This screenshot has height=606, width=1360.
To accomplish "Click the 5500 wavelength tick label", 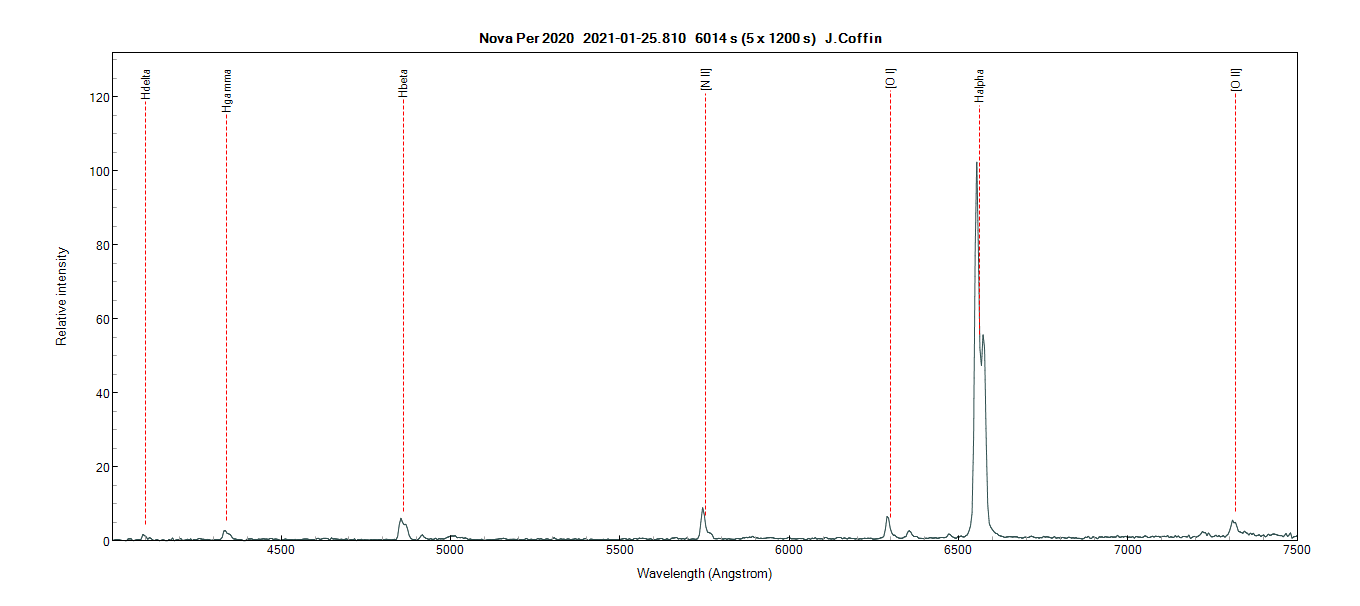I will coord(620,551).
